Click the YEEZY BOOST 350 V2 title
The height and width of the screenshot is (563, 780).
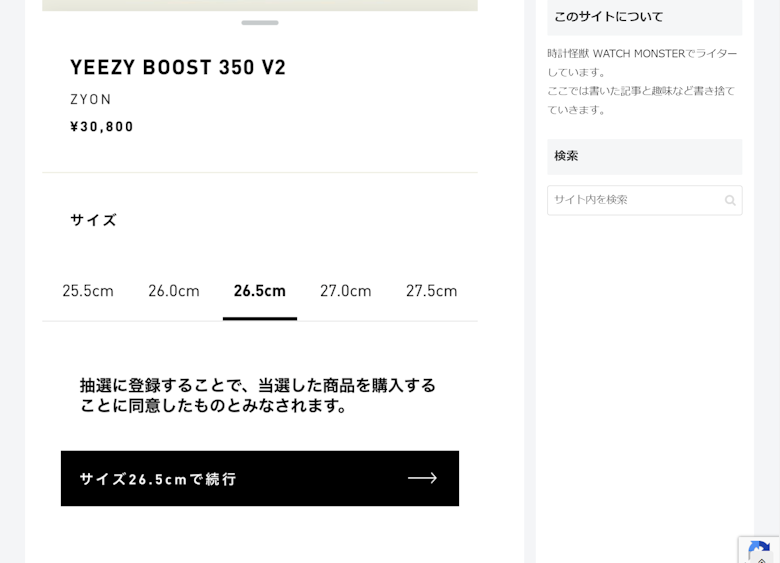tap(178, 67)
